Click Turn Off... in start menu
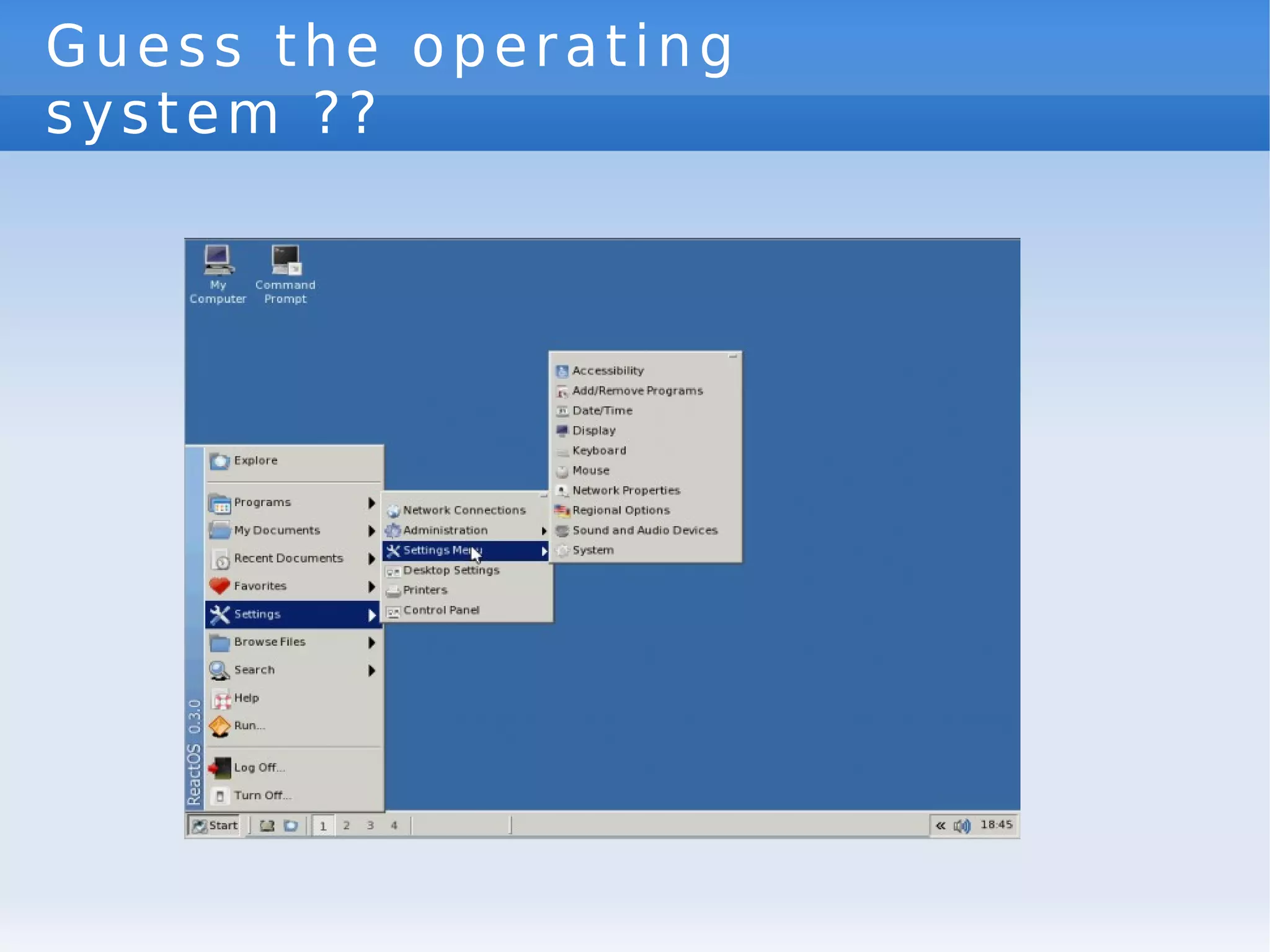Viewport: 1270px width, 952px height. coord(262,796)
